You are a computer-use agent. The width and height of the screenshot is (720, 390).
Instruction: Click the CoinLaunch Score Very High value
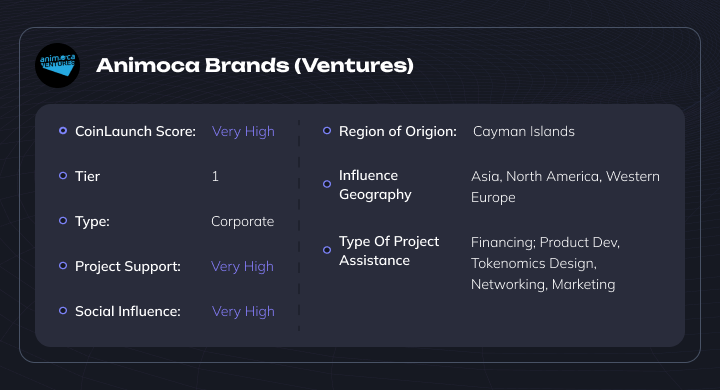(243, 131)
